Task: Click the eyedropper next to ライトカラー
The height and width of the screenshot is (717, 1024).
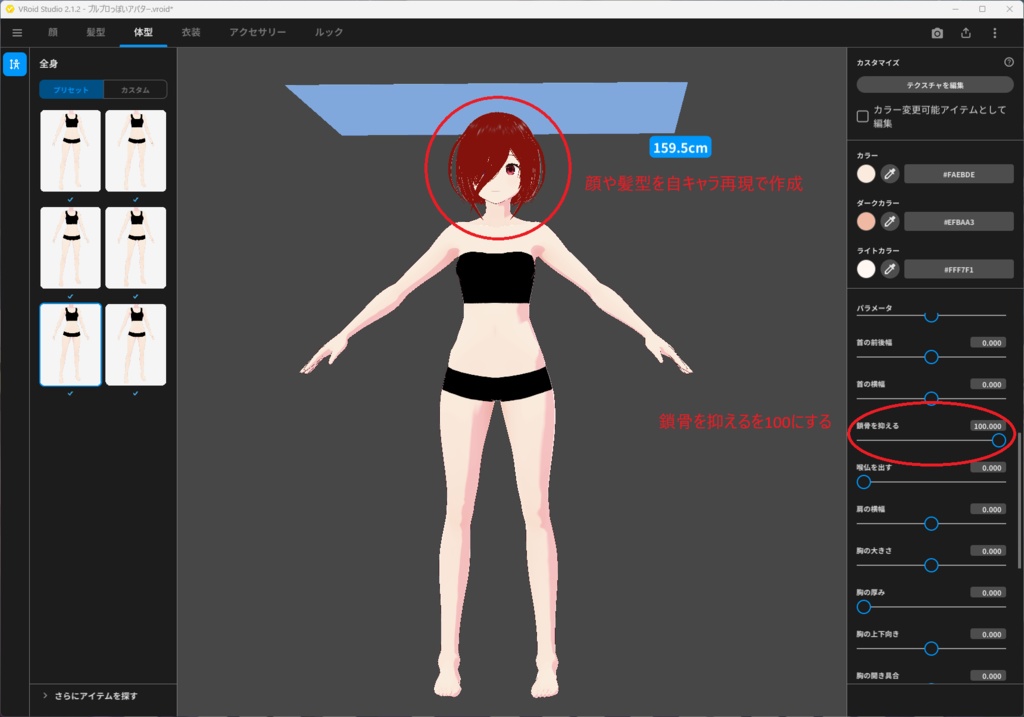Action: tap(890, 269)
